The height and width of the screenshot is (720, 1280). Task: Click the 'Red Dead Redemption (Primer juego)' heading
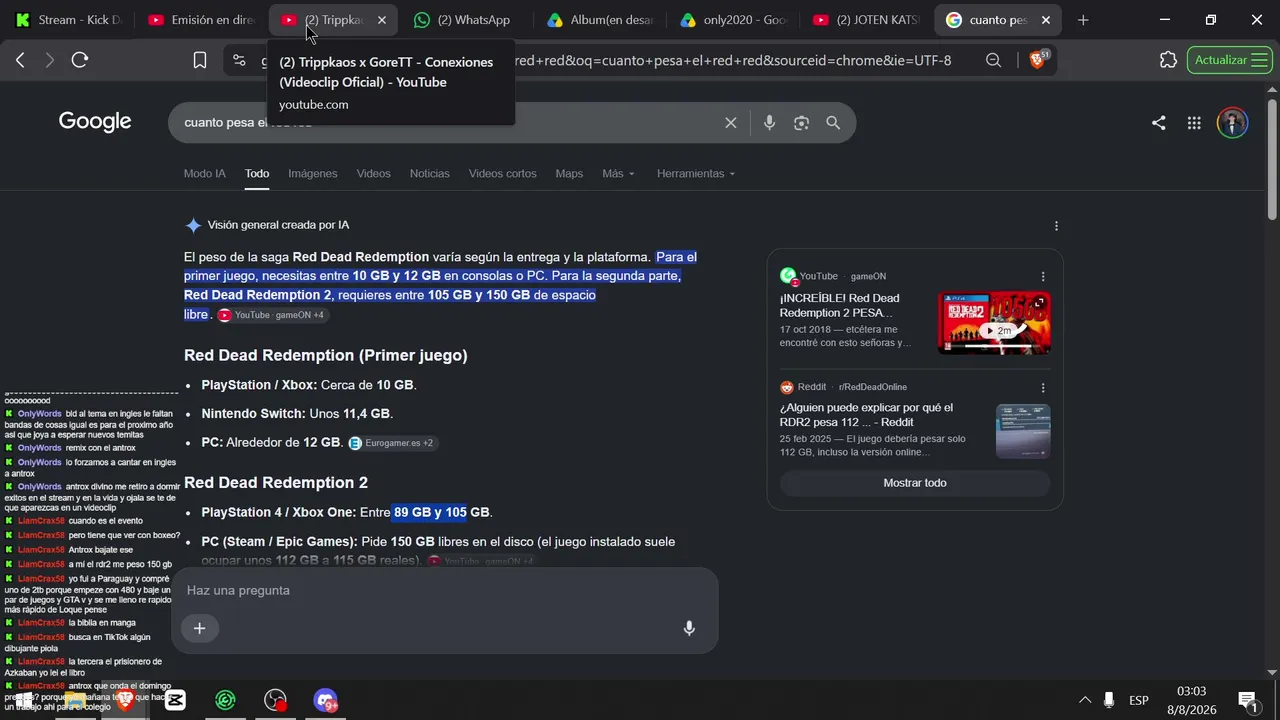[326, 355]
